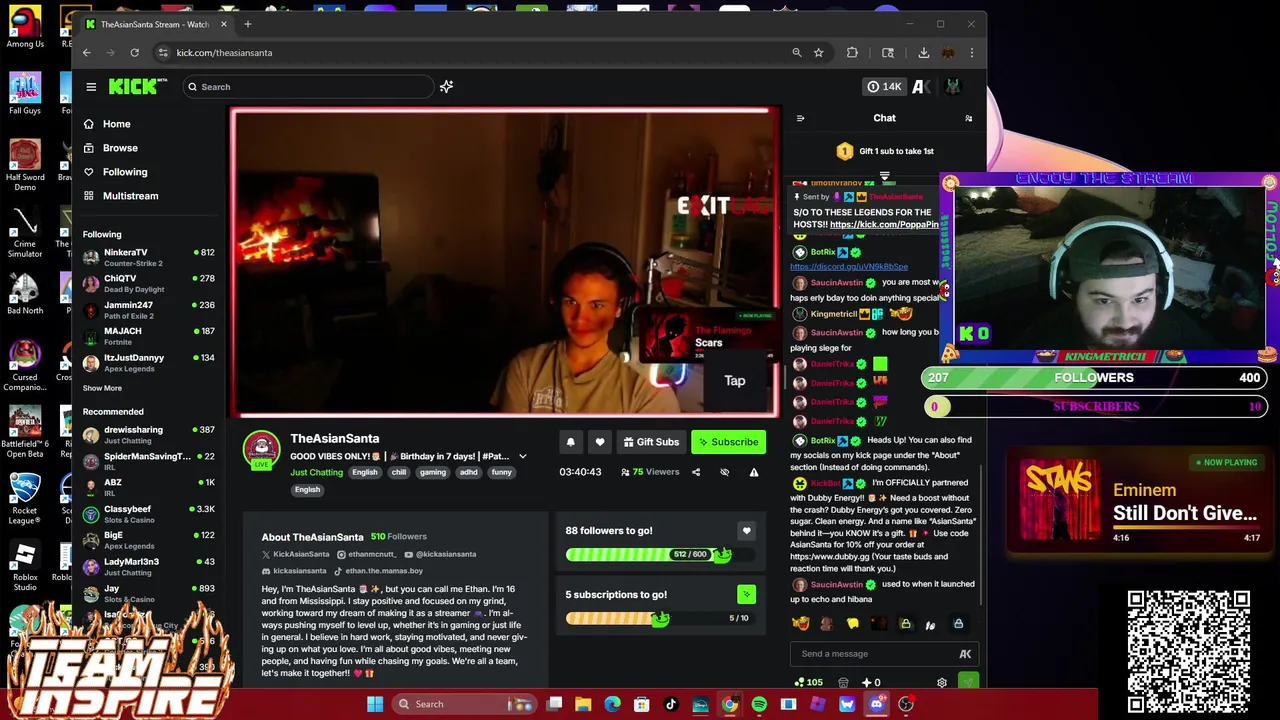Click the adhd tag

(x=468, y=472)
